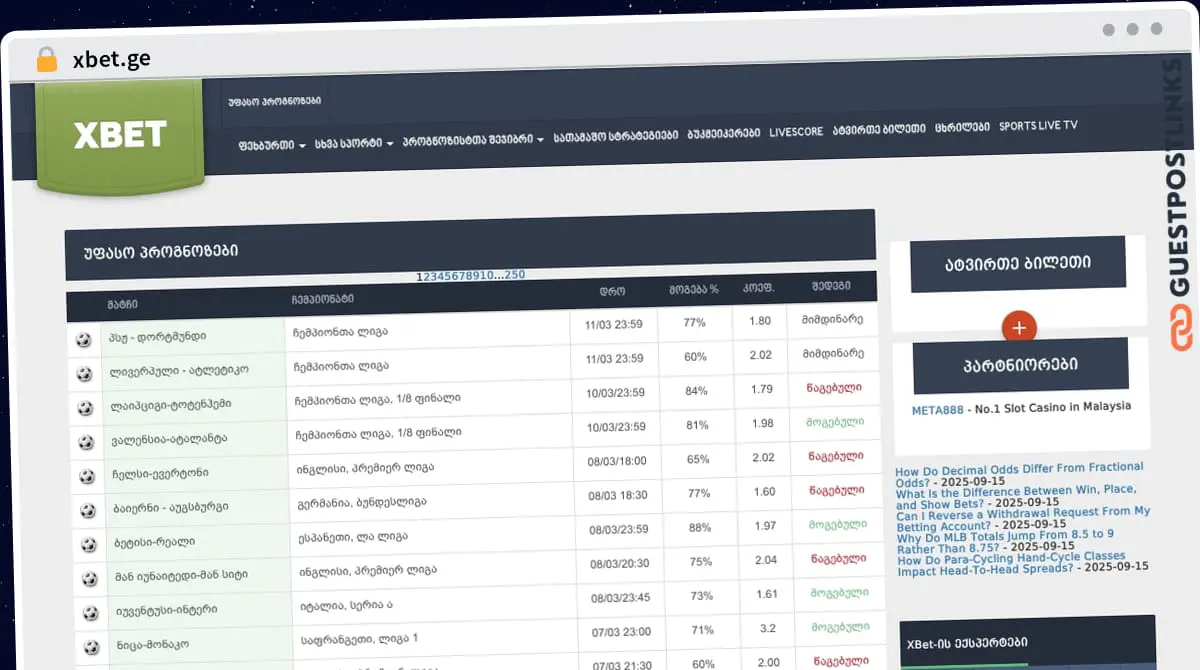This screenshot has height=670, width=1200.
Task: Open the META888 casino link
Action: click(935, 408)
